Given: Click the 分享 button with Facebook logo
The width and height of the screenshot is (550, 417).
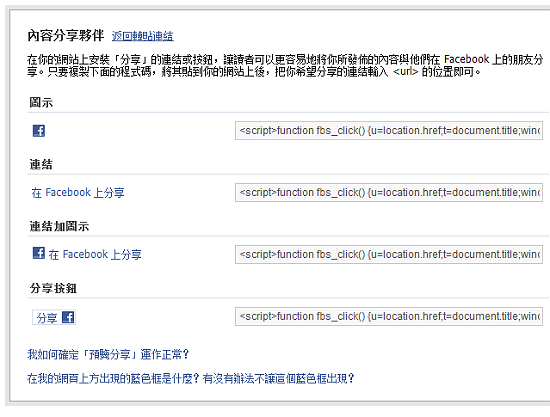Looking at the screenshot, I should [54, 317].
